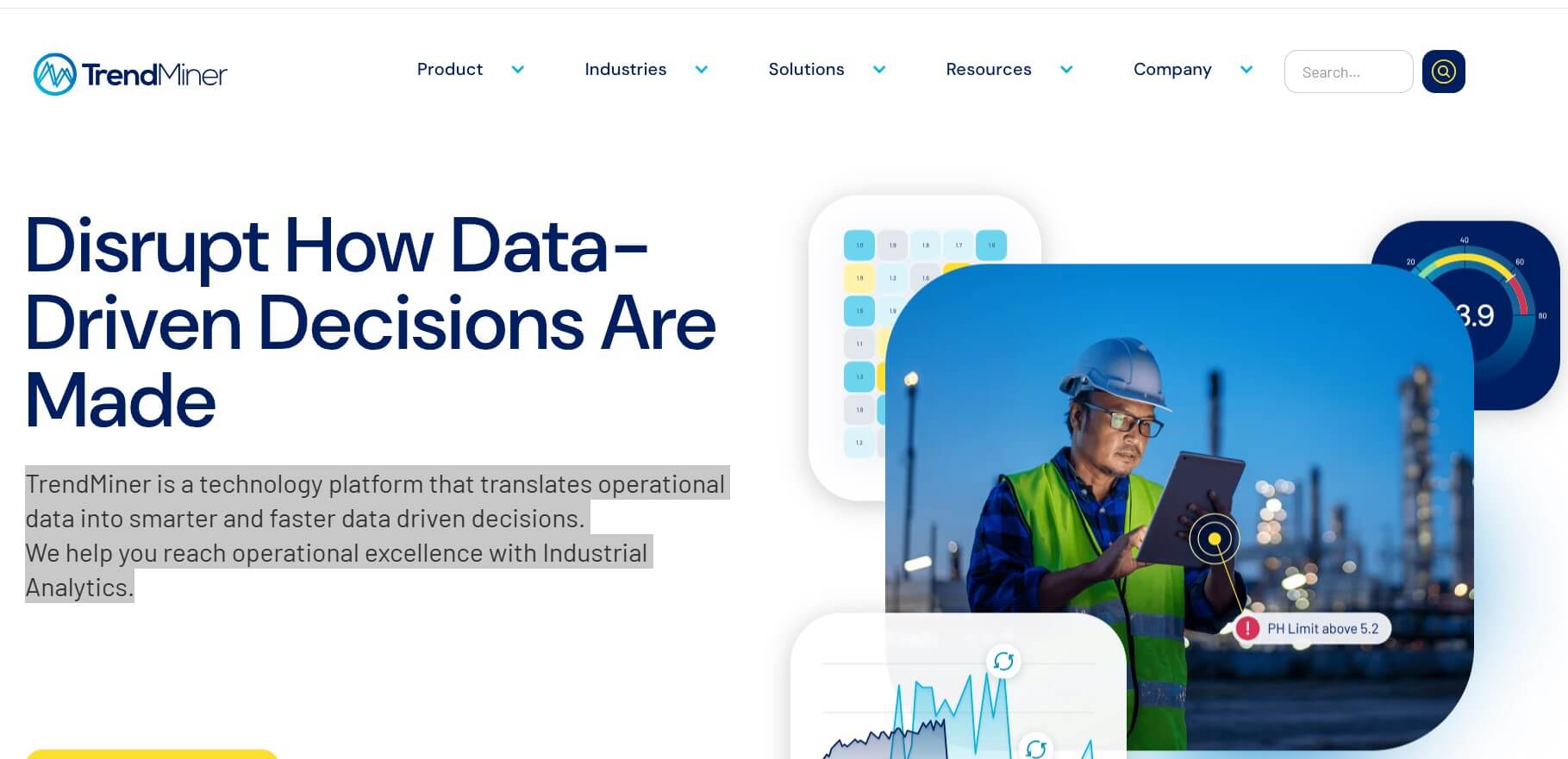Screen dimensions: 1568x759
Task: Expand the Industries menu chevron
Action: (x=702, y=70)
